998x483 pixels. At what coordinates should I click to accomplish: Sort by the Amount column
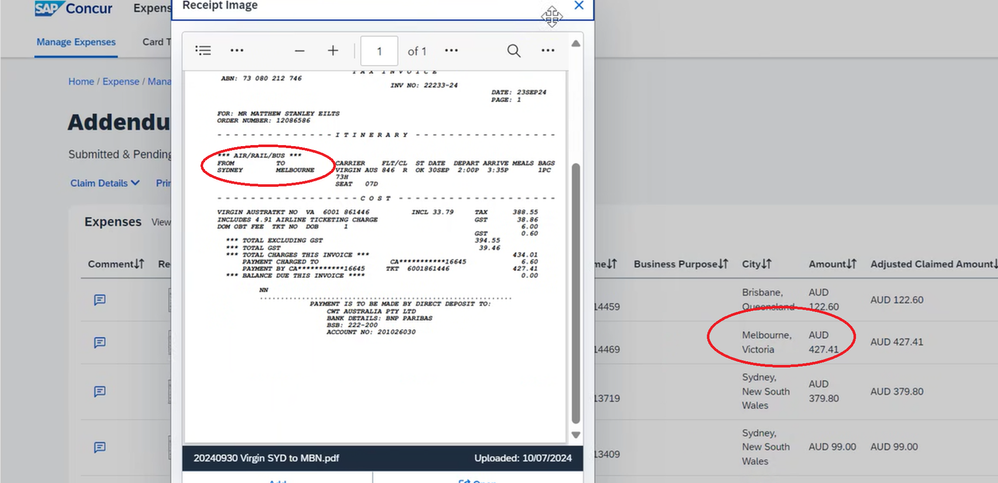point(833,264)
